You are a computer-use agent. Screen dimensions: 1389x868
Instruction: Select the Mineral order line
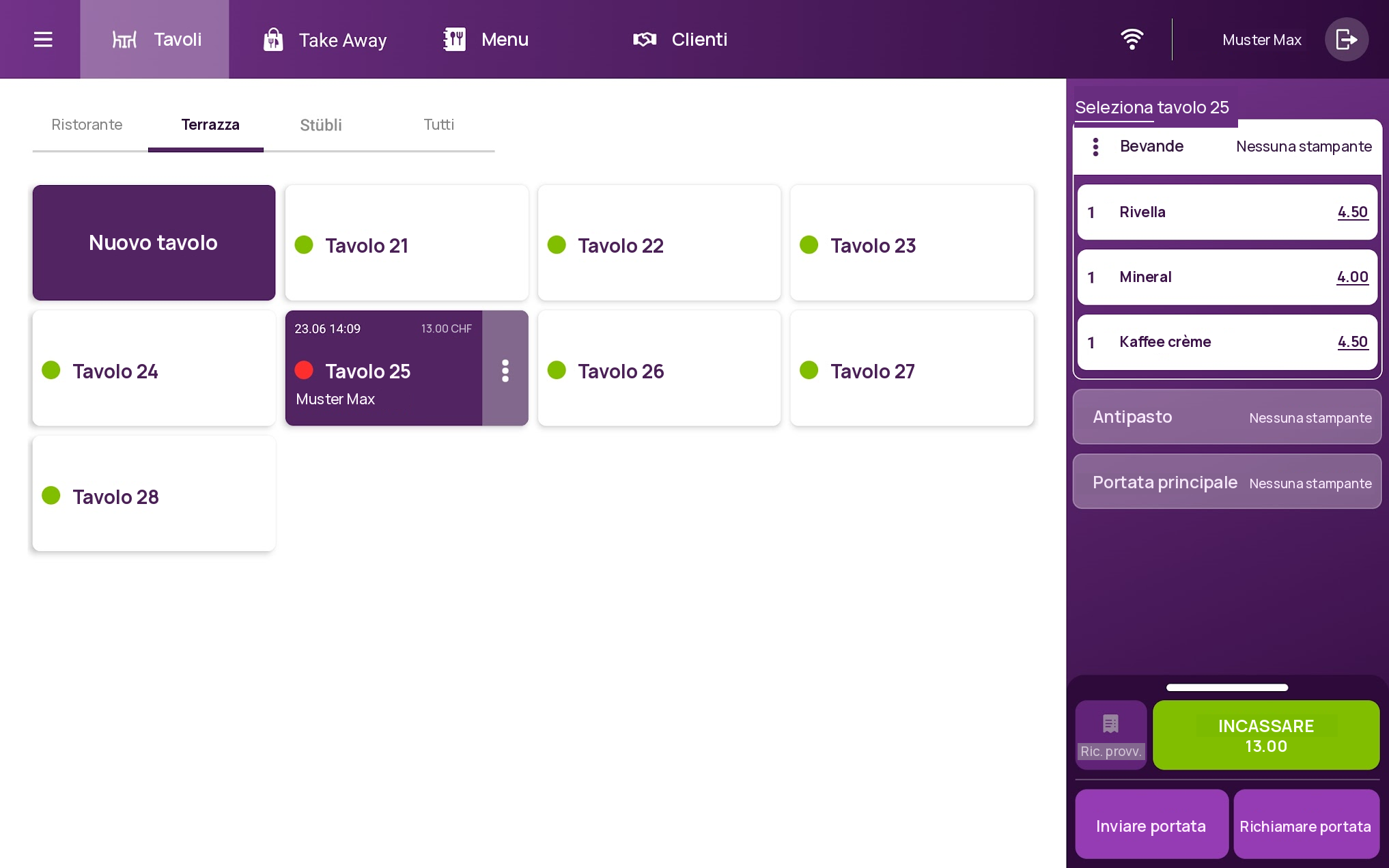tap(1227, 277)
